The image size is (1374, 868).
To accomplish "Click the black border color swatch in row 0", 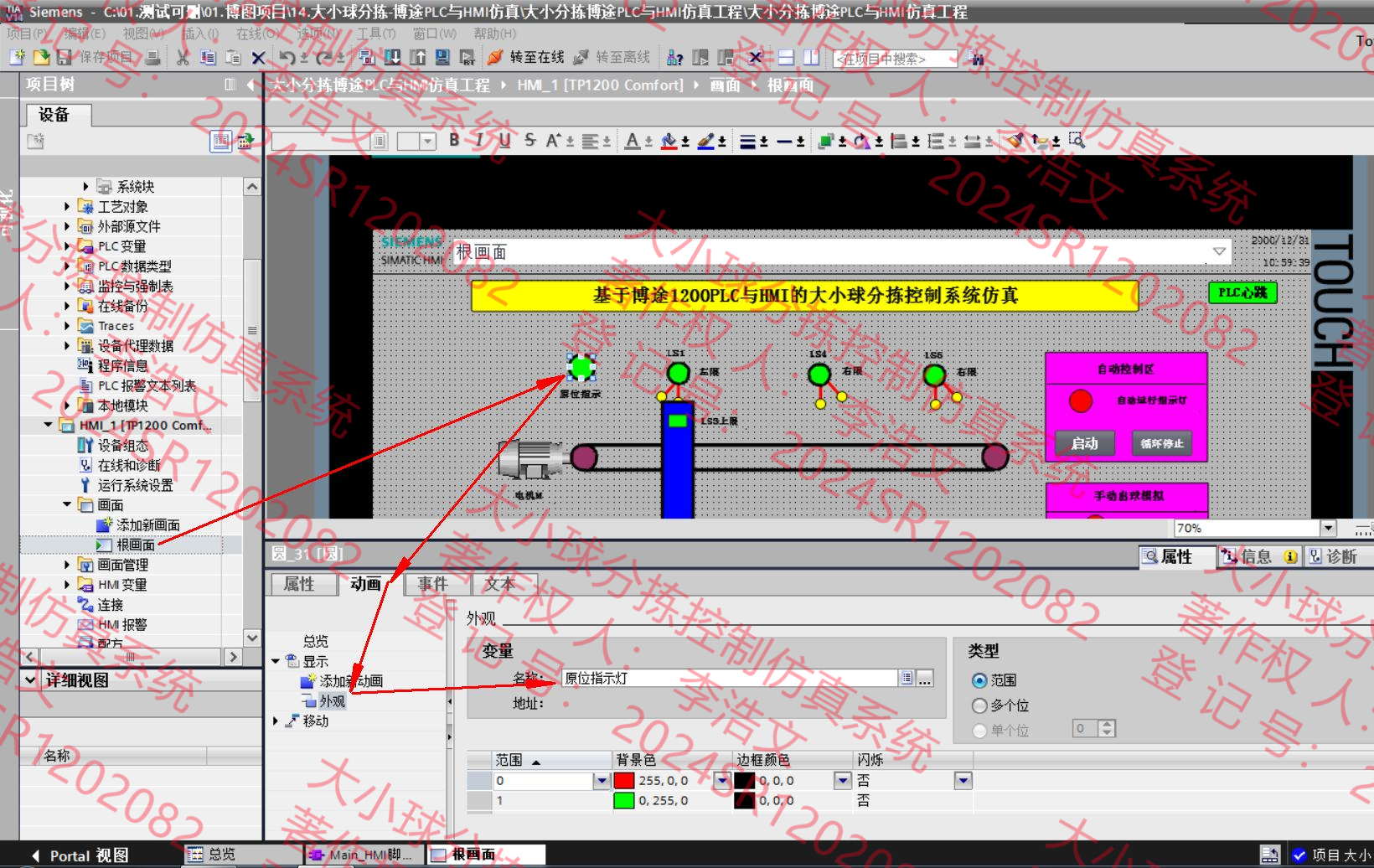I will click(x=745, y=781).
